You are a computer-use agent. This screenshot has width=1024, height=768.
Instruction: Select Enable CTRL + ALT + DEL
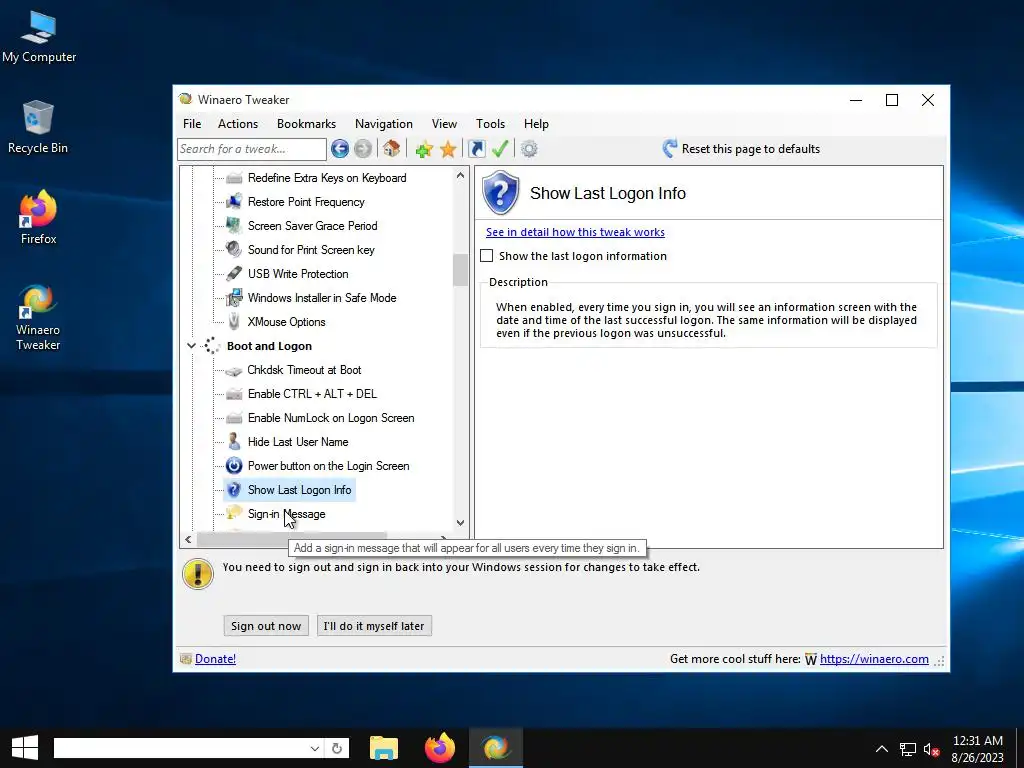pyautogui.click(x=312, y=394)
